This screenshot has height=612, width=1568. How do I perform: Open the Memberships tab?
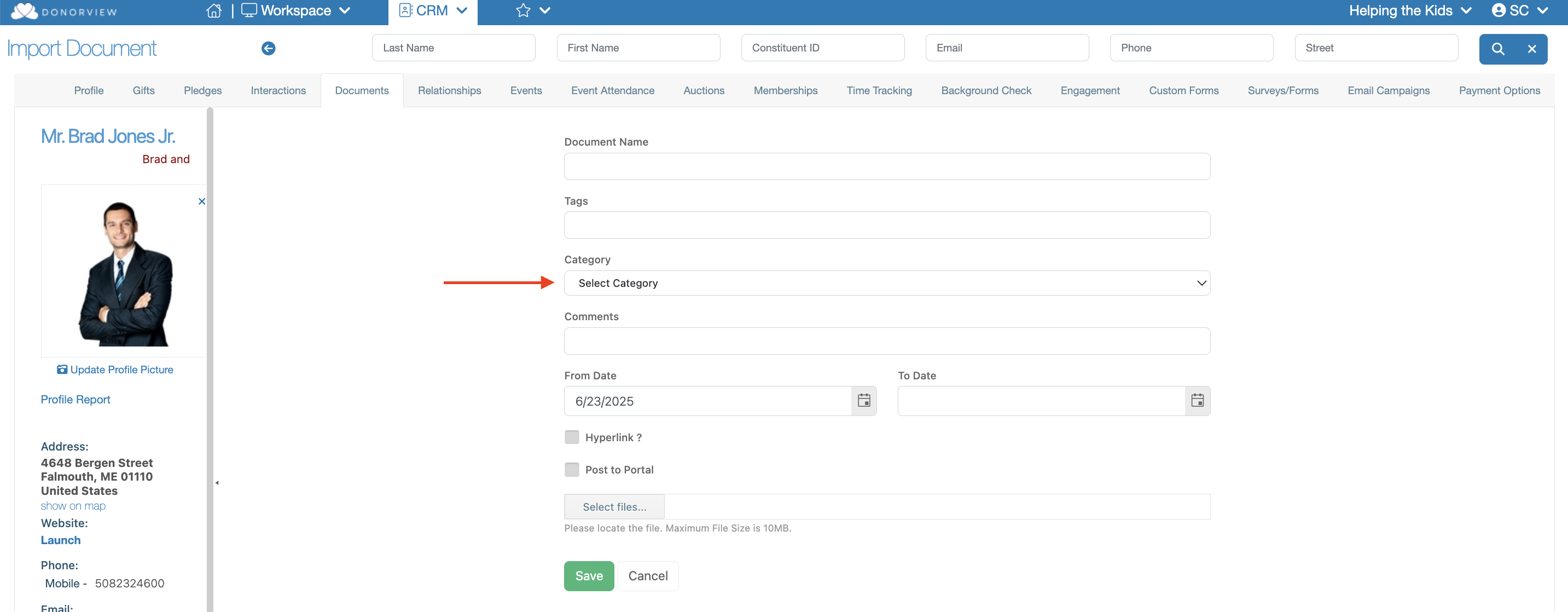point(785,91)
